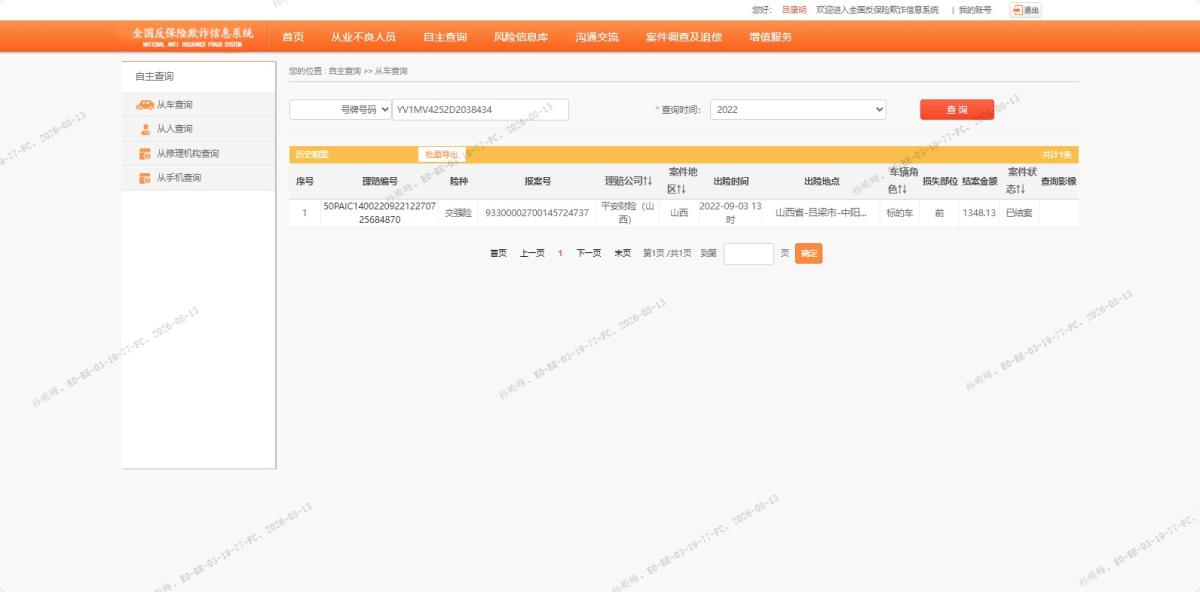Click report number 93300002700145724737

pos(537,213)
